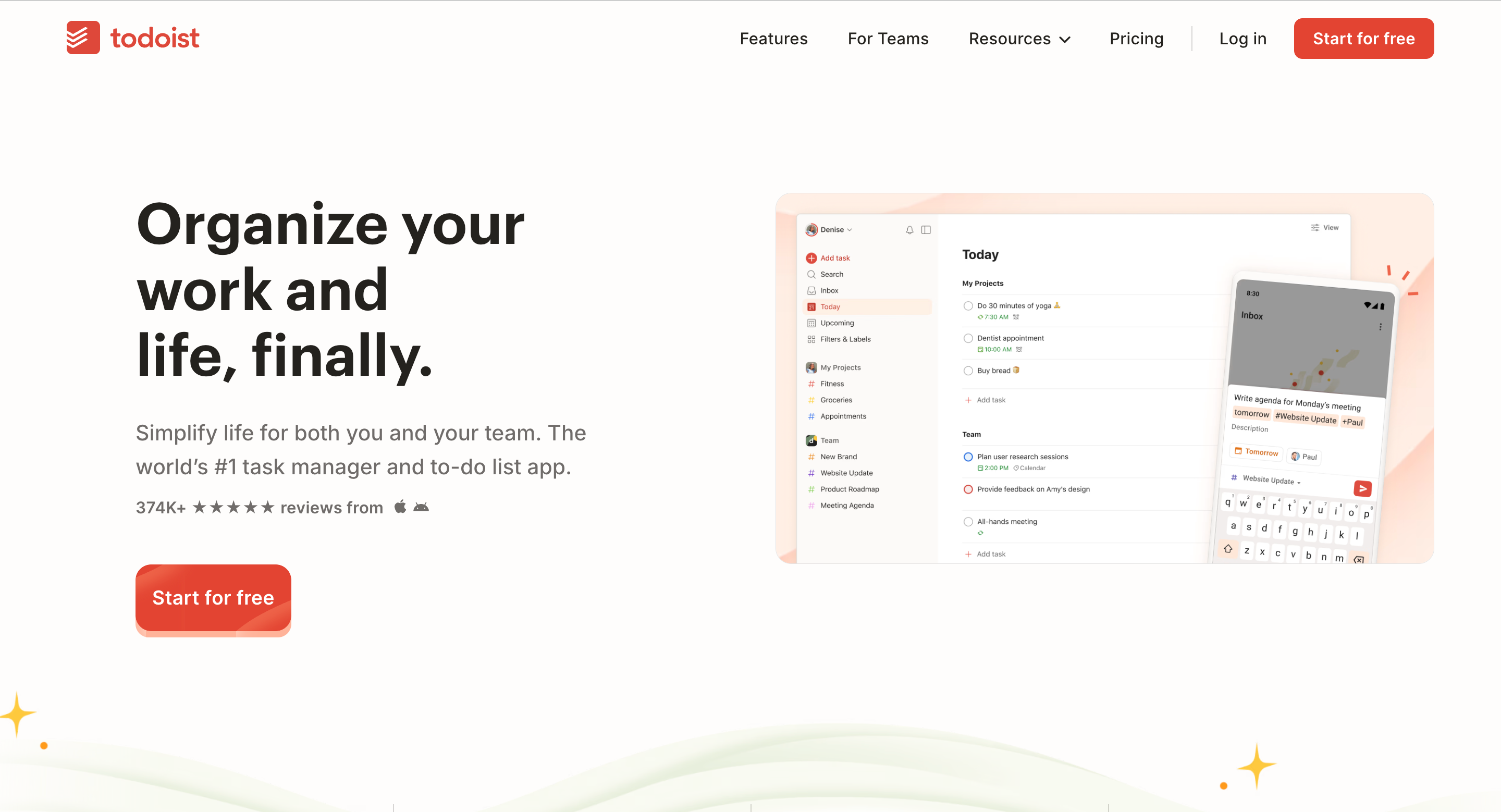Click the Apple logo next to reviews

(x=400, y=507)
